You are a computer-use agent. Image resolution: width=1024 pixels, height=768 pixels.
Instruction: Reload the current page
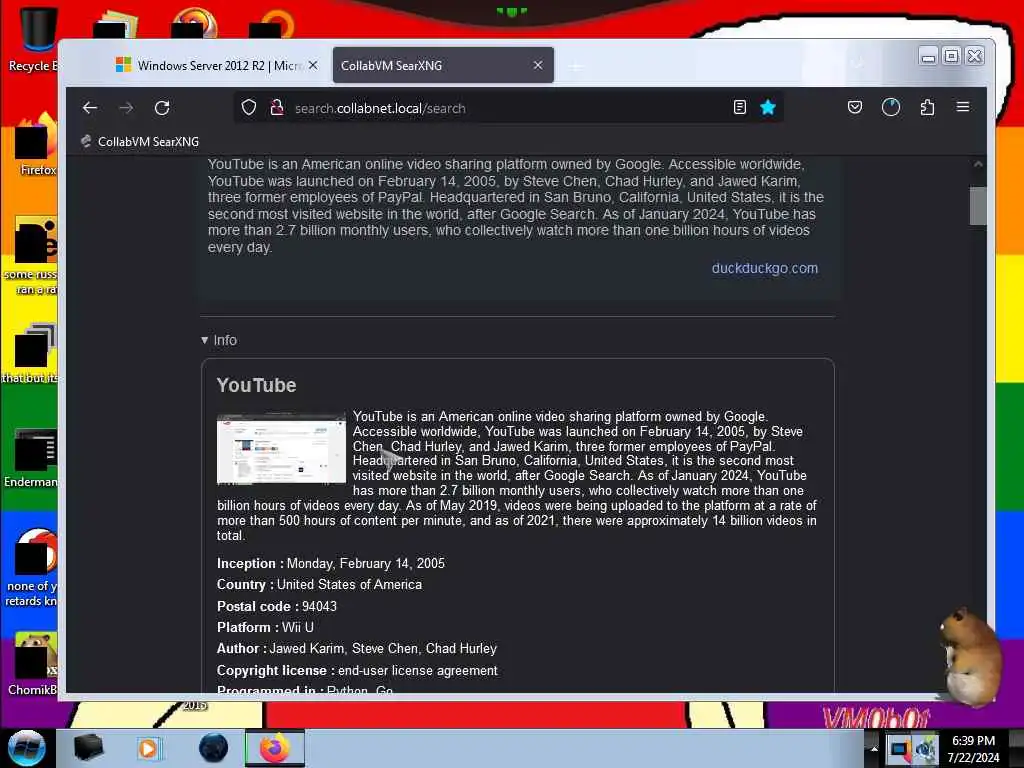tap(162, 108)
